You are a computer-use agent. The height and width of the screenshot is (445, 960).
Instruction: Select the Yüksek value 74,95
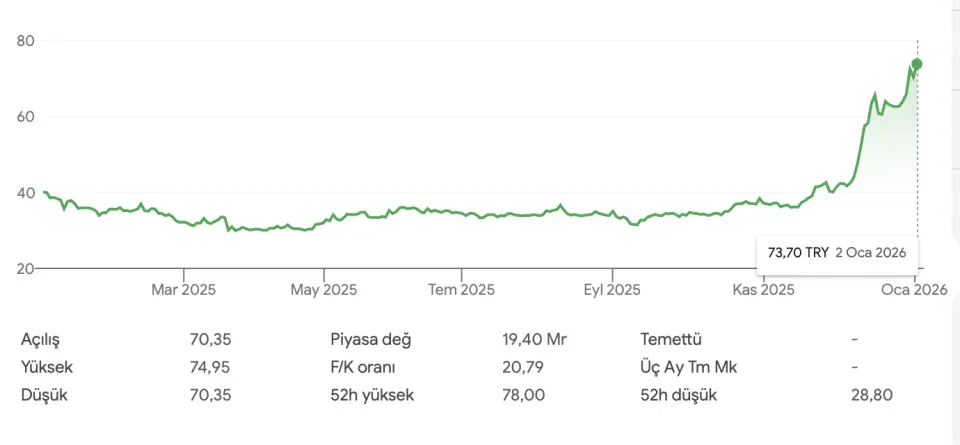point(210,367)
